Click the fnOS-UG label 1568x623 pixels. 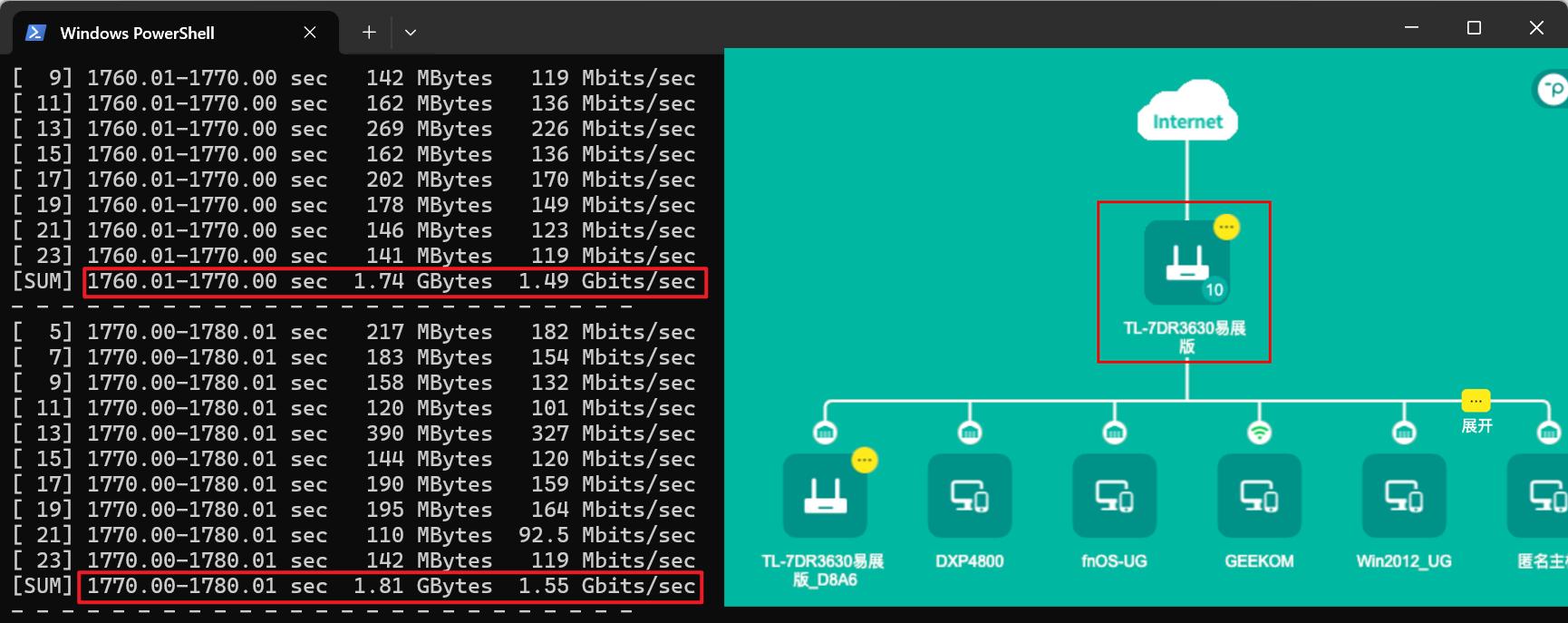pyautogui.click(x=1114, y=561)
